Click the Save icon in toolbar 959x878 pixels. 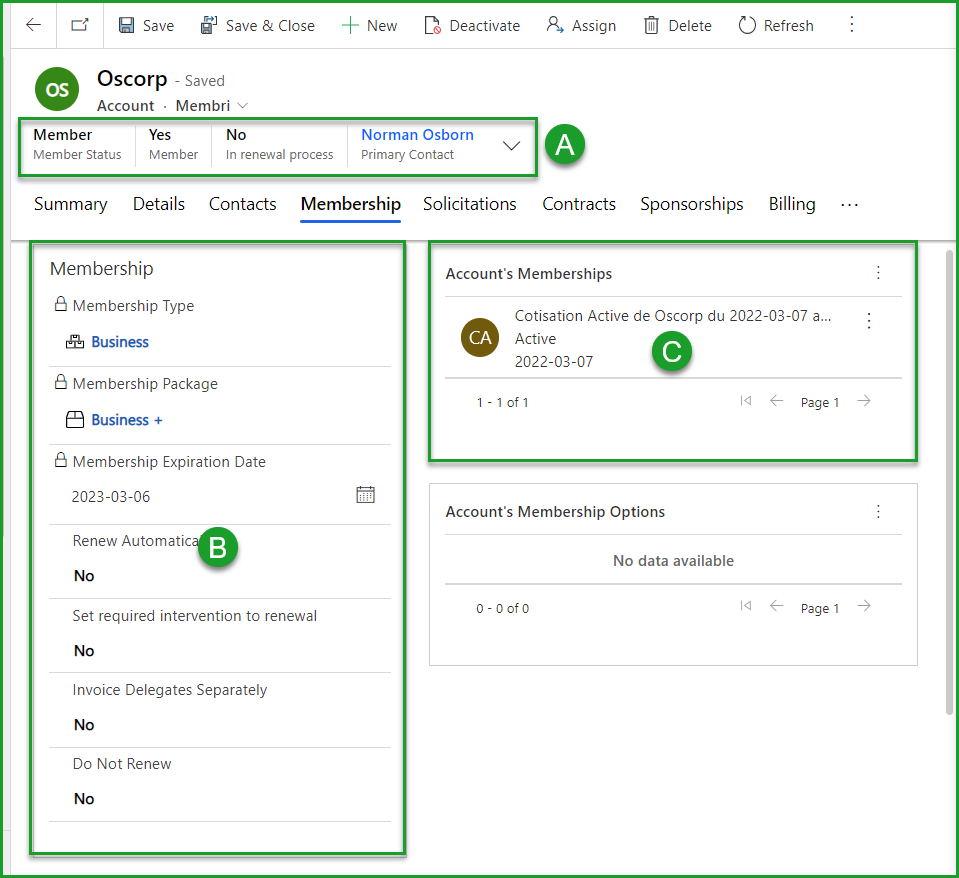point(127,25)
